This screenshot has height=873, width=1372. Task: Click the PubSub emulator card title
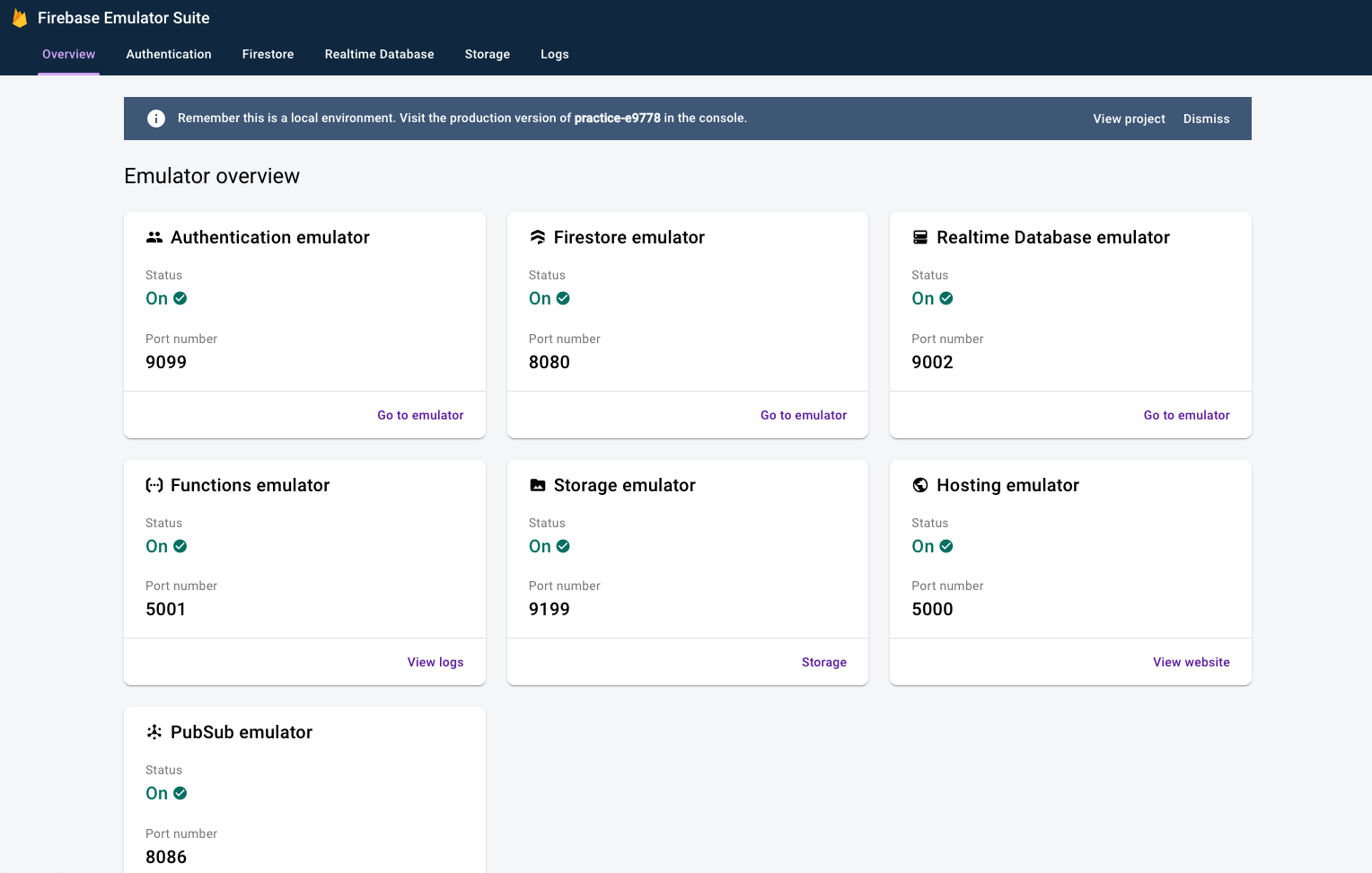point(242,732)
